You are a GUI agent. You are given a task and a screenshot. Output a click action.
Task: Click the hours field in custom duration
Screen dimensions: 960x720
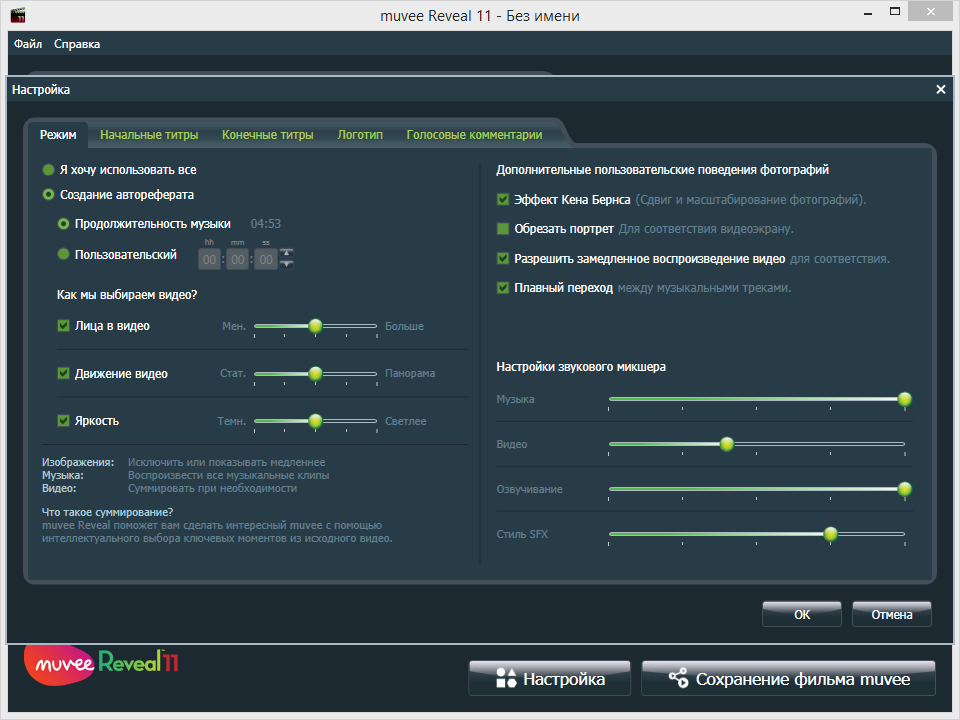pyautogui.click(x=210, y=260)
